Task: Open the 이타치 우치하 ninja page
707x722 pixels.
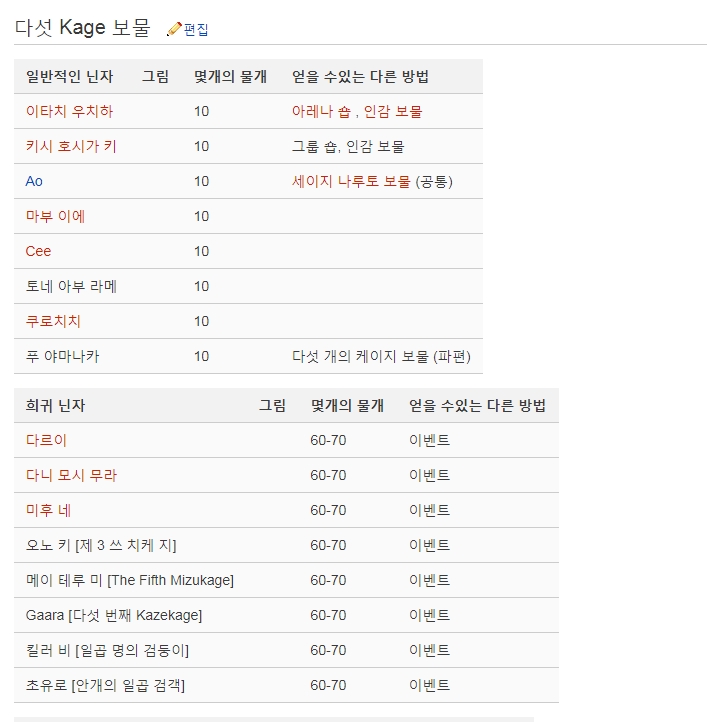Action: tap(69, 111)
